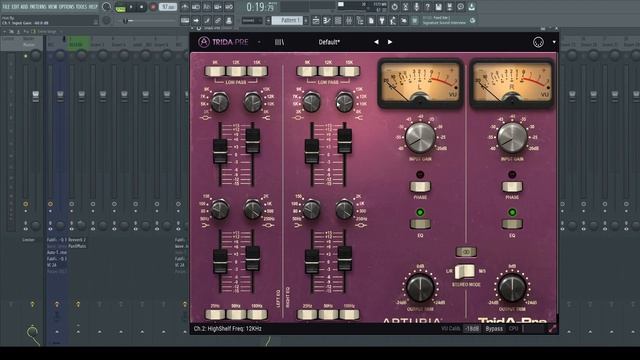Screen dimensions: 640x360
Task: Click the microphone recording icon in toolbar
Action: [416, 7]
